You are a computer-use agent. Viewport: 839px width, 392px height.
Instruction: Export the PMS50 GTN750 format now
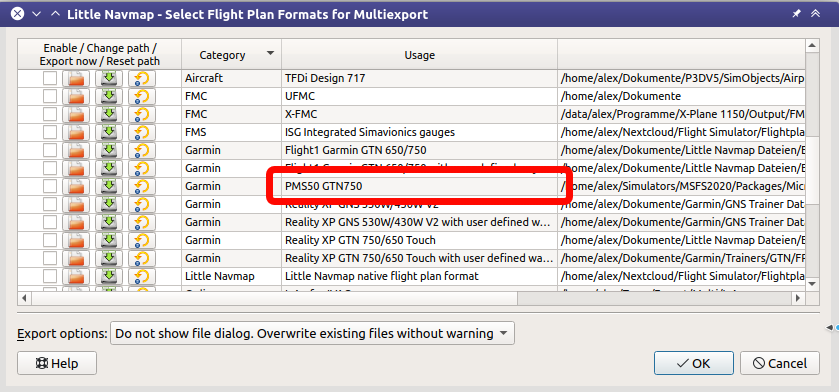[x=109, y=186]
